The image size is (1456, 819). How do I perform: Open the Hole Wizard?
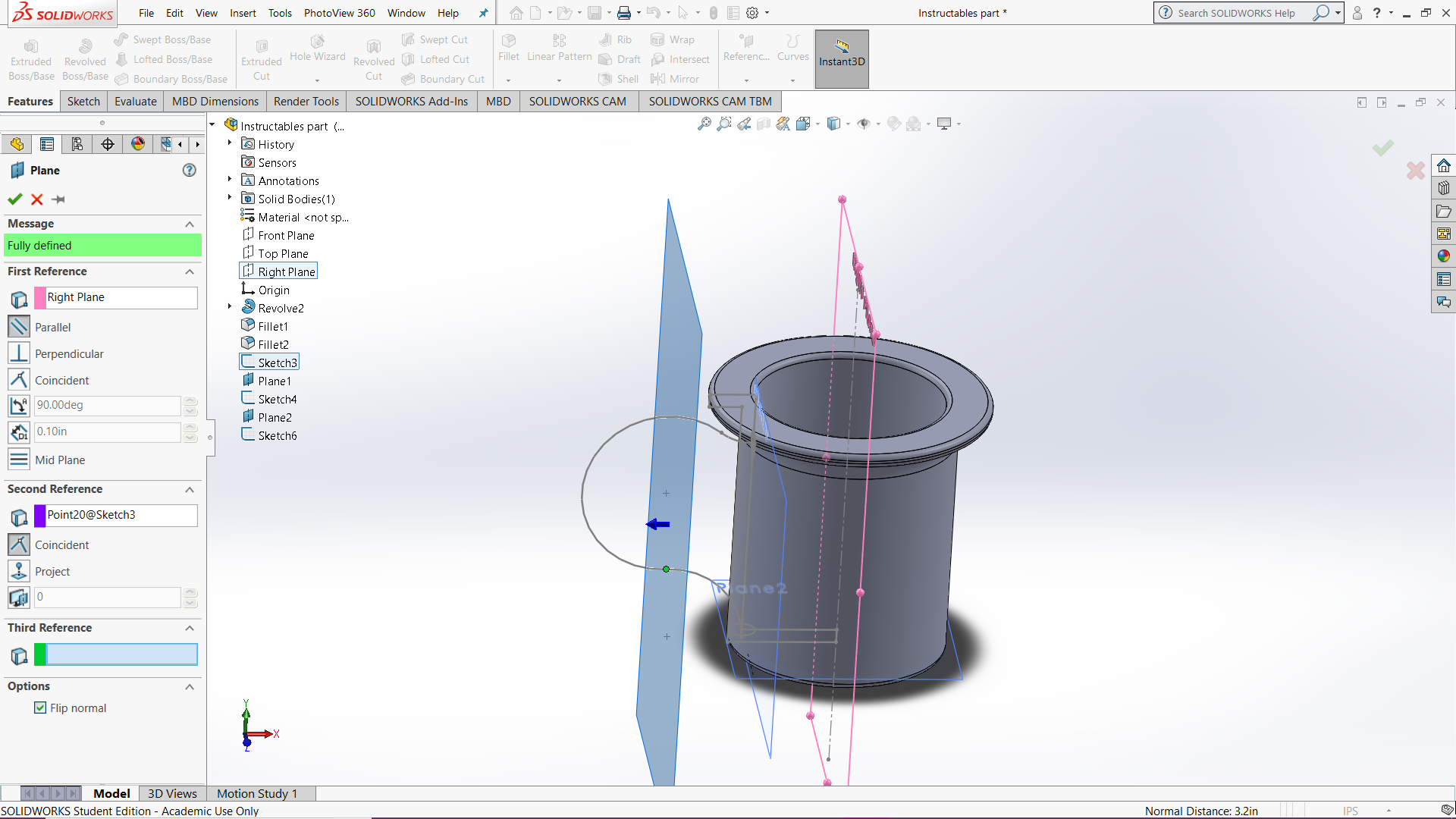click(x=317, y=53)
